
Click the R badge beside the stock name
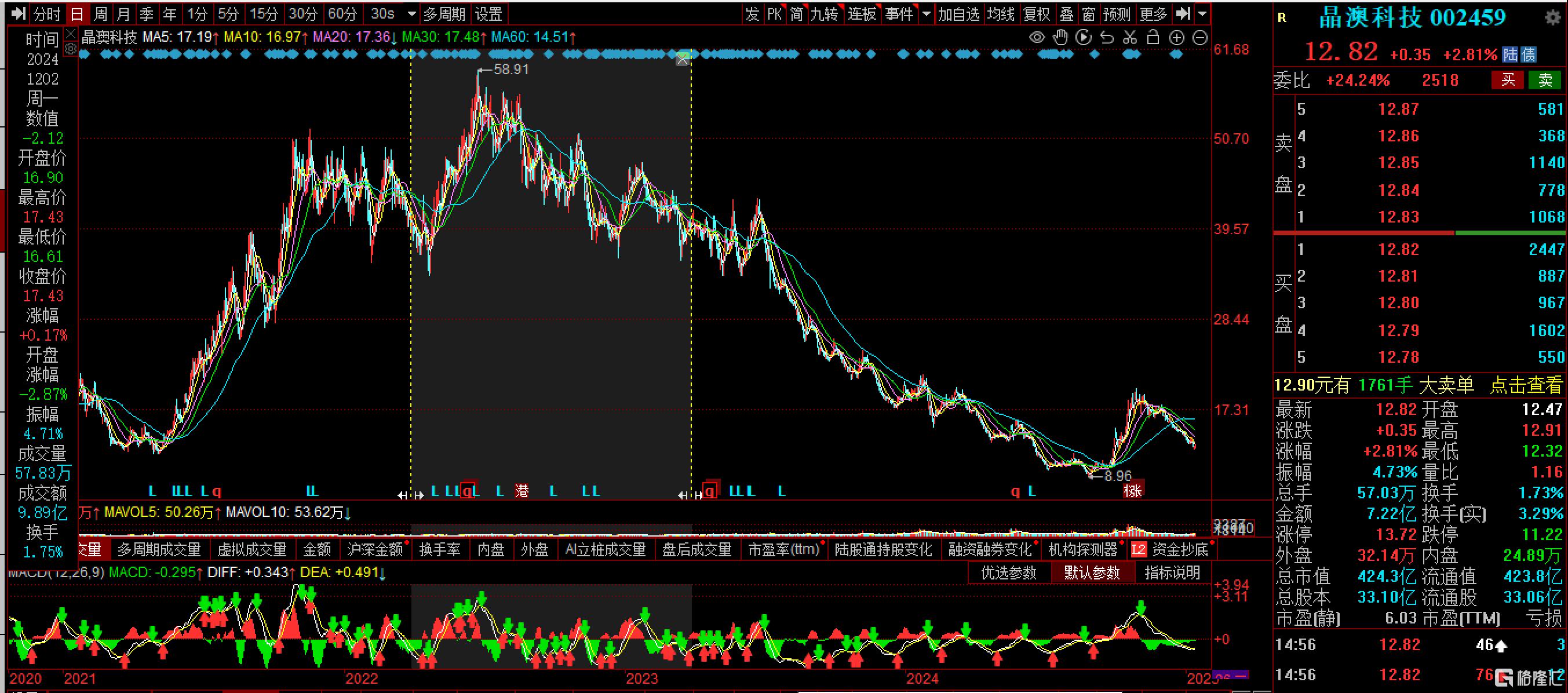tap(1282, 19)
